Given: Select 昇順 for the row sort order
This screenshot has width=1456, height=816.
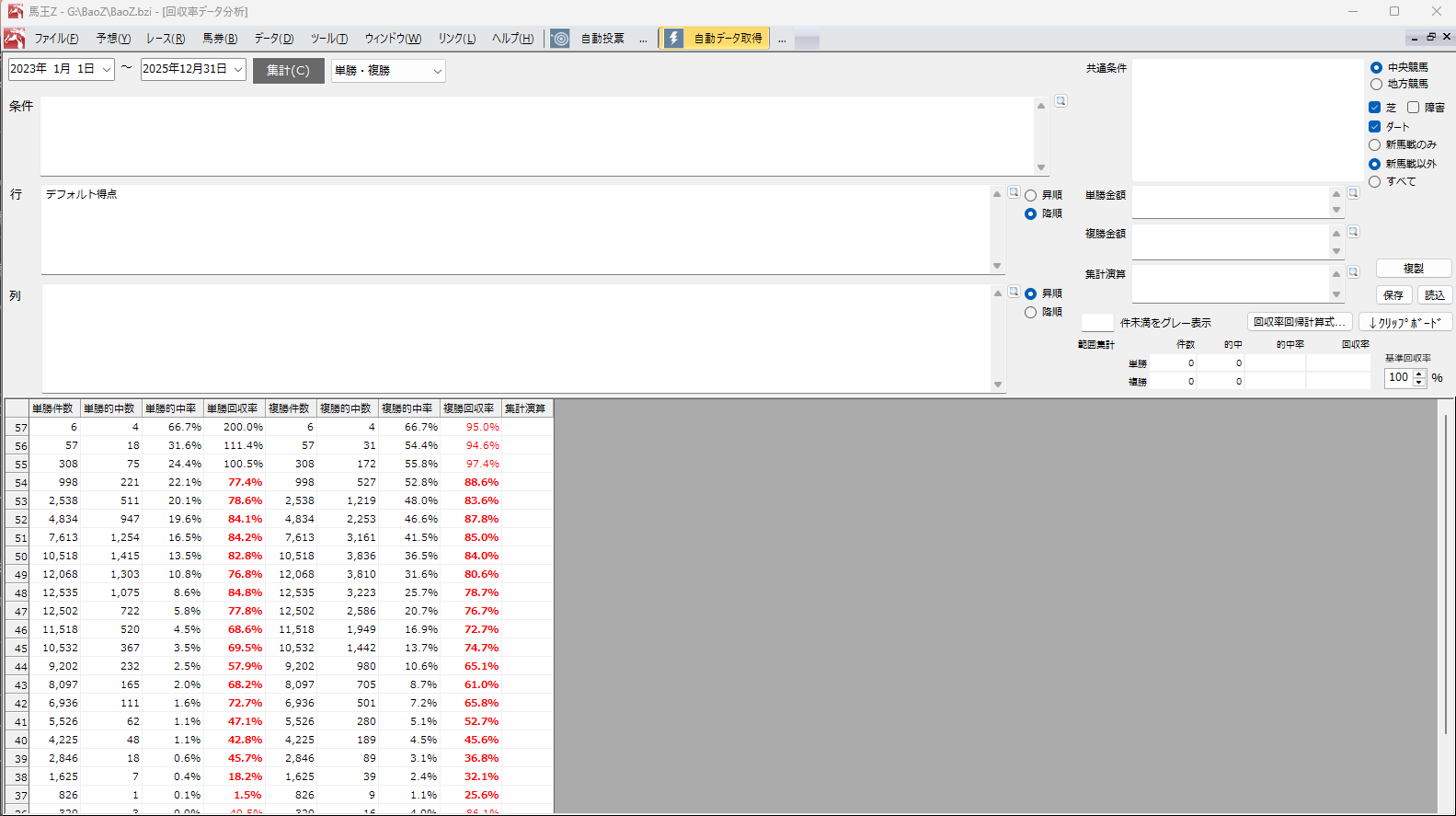Looking at the screenshot, I should (x=1030, y=195).
